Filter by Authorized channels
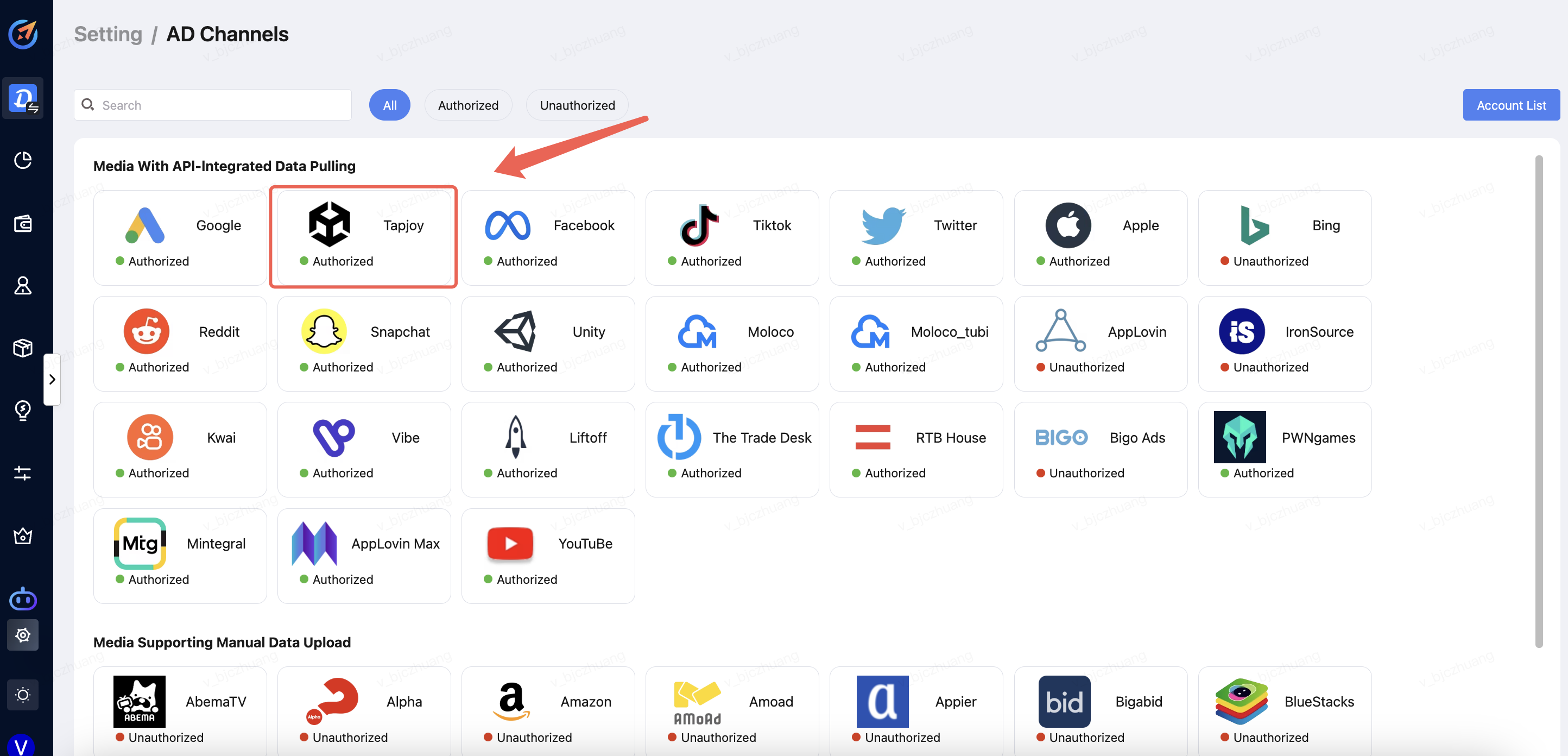The height and width of the screenshot is (756, 1568). point(467,105)
